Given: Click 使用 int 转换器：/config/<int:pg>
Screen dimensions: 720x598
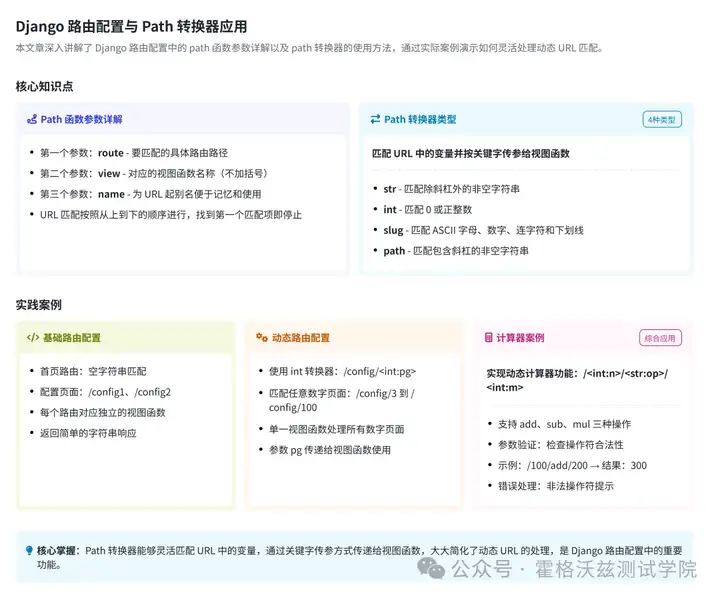Looking at the screenshot, I should pyautogui.click(x=343, y=371).
